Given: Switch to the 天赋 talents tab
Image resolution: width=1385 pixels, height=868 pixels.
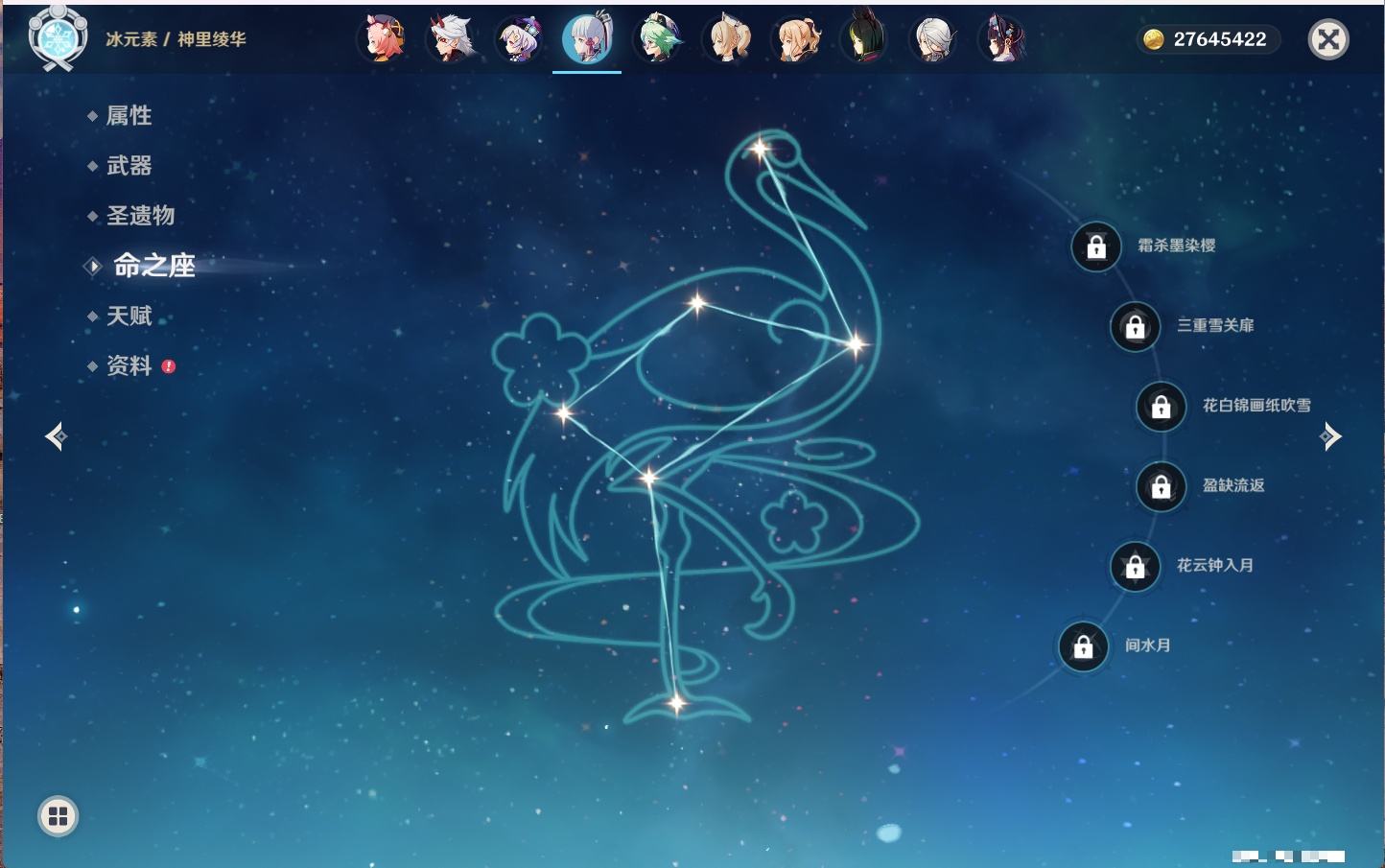Looking at the screenshot, I should tap(129, 317).
